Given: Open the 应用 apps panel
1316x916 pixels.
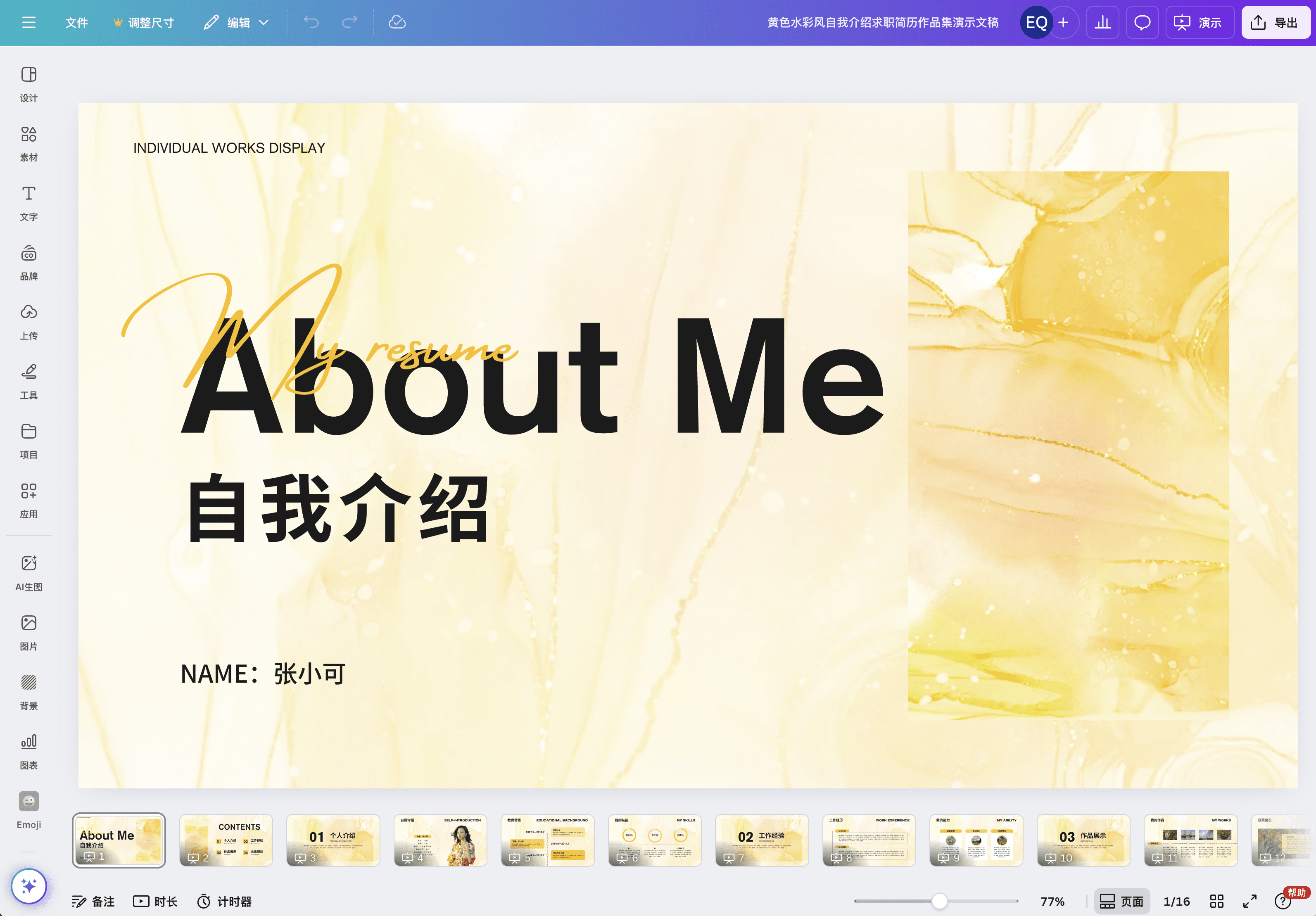Looking at the screenshot, I should point(29,501).
